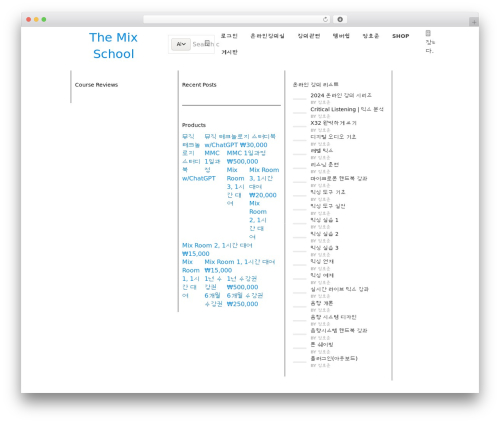The width and height of the screenshot is (500, 423).
Task: Open the 음향시스템 핸드북 강좌 course
Action: point(339,331)
